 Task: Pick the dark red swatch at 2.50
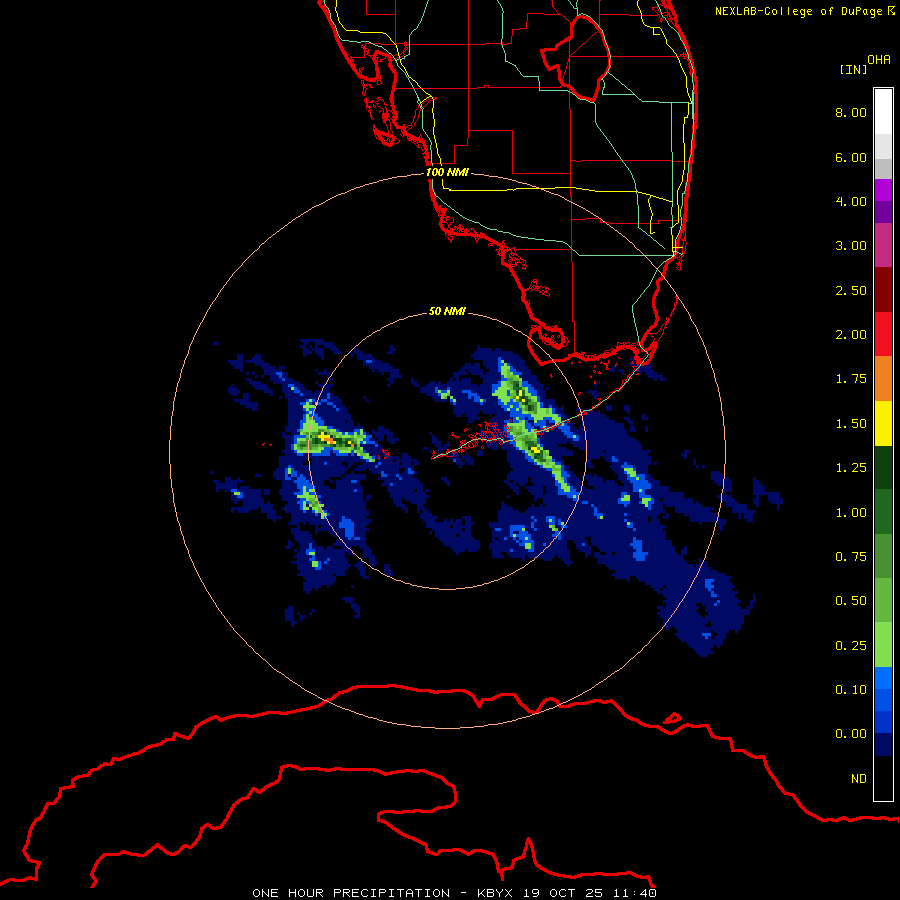click(x=883, y=290)
